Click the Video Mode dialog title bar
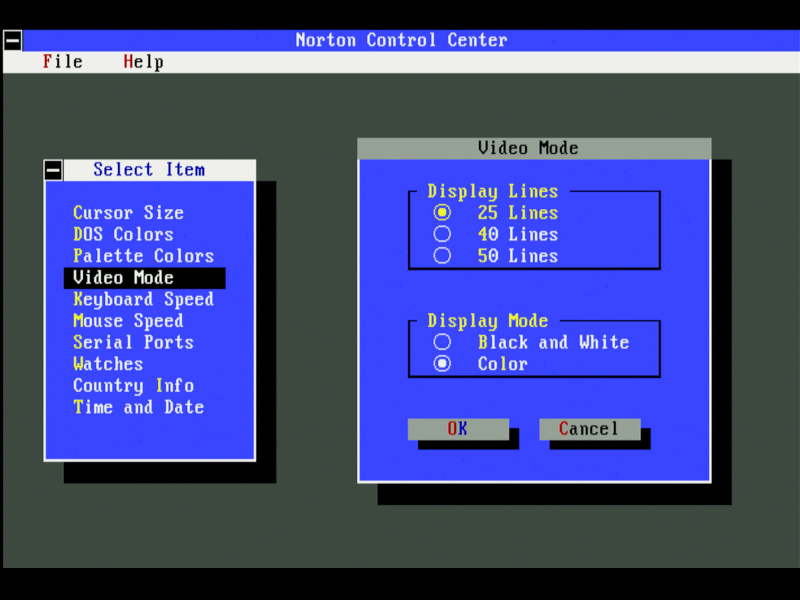Image resolution: width=800 pixels, height=600 pixels. (534, 148)
